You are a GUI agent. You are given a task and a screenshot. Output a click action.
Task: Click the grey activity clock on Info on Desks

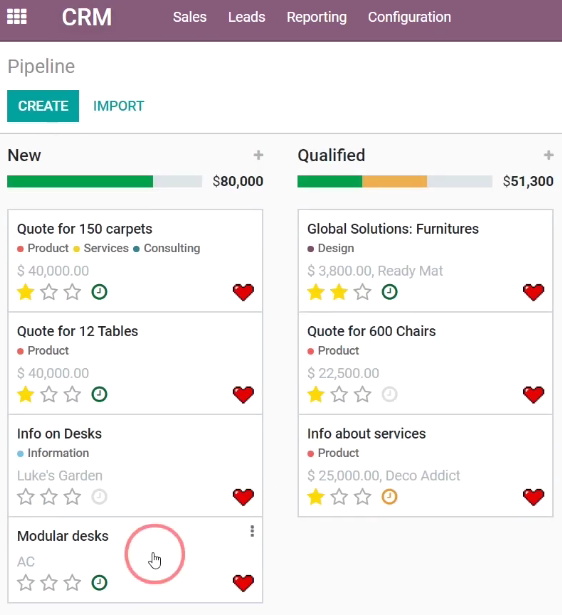99,497
